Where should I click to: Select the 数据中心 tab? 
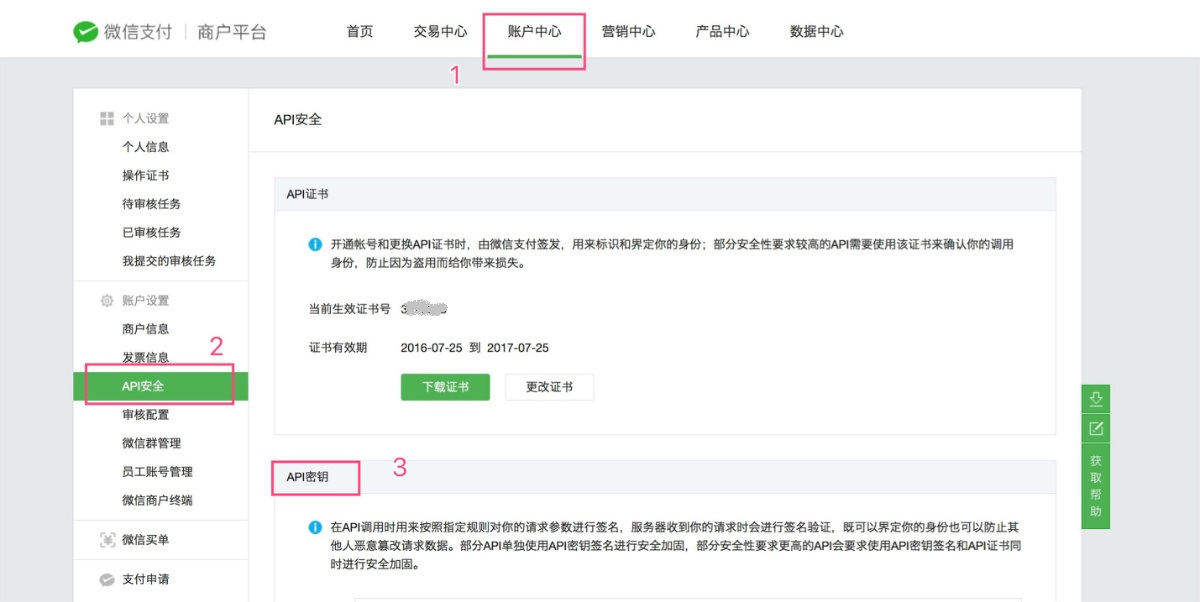(816, 32)
